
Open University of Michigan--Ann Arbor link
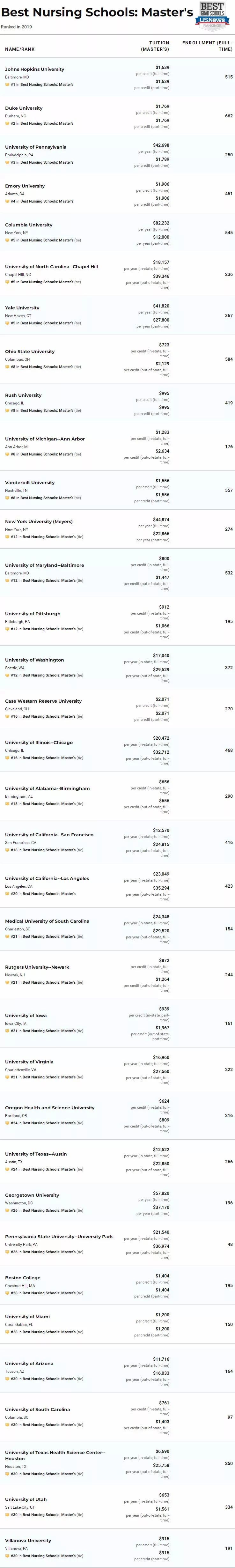click(x=45, y=439)
